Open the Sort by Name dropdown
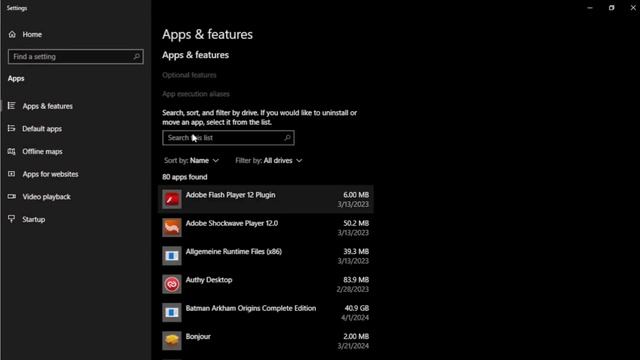Viewport: 640px width, 360px height. point(191,161)
